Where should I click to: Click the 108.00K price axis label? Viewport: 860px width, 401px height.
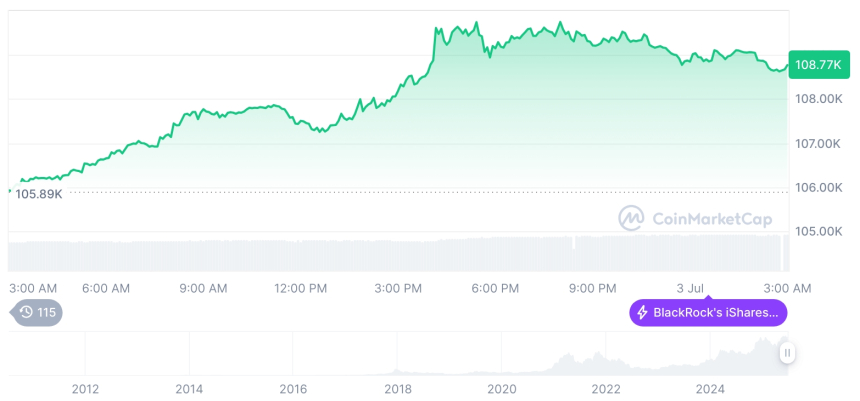(818, 99)
